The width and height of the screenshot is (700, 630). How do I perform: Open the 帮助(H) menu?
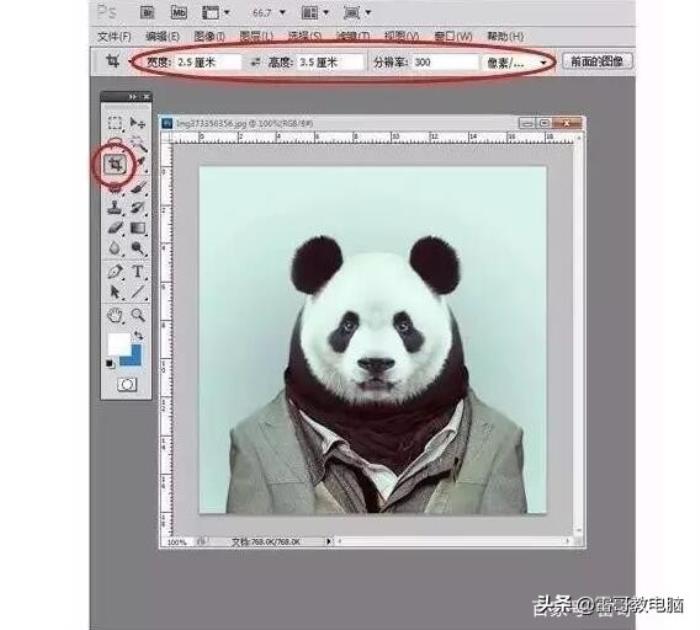click(505, 37)
